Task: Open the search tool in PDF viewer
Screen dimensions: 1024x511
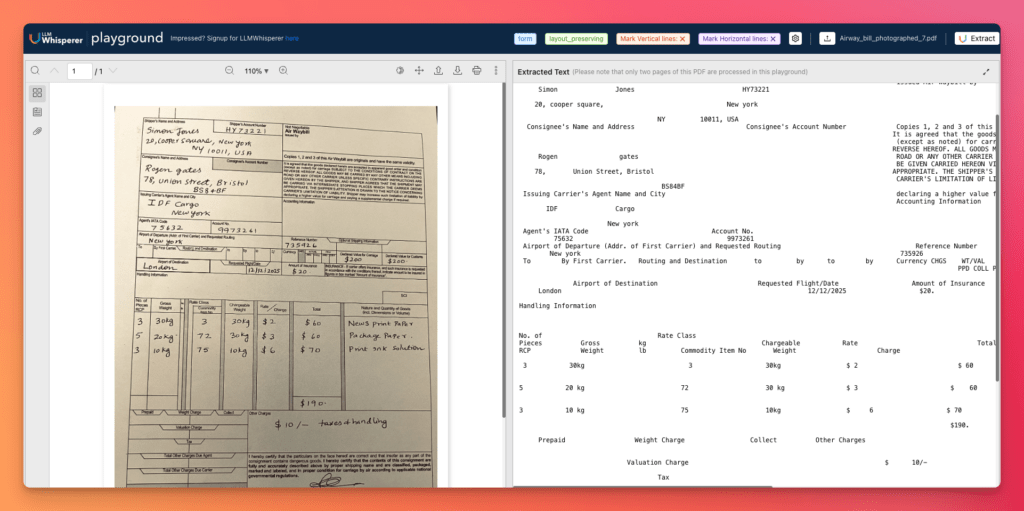Action: click(x=35, y=71)
